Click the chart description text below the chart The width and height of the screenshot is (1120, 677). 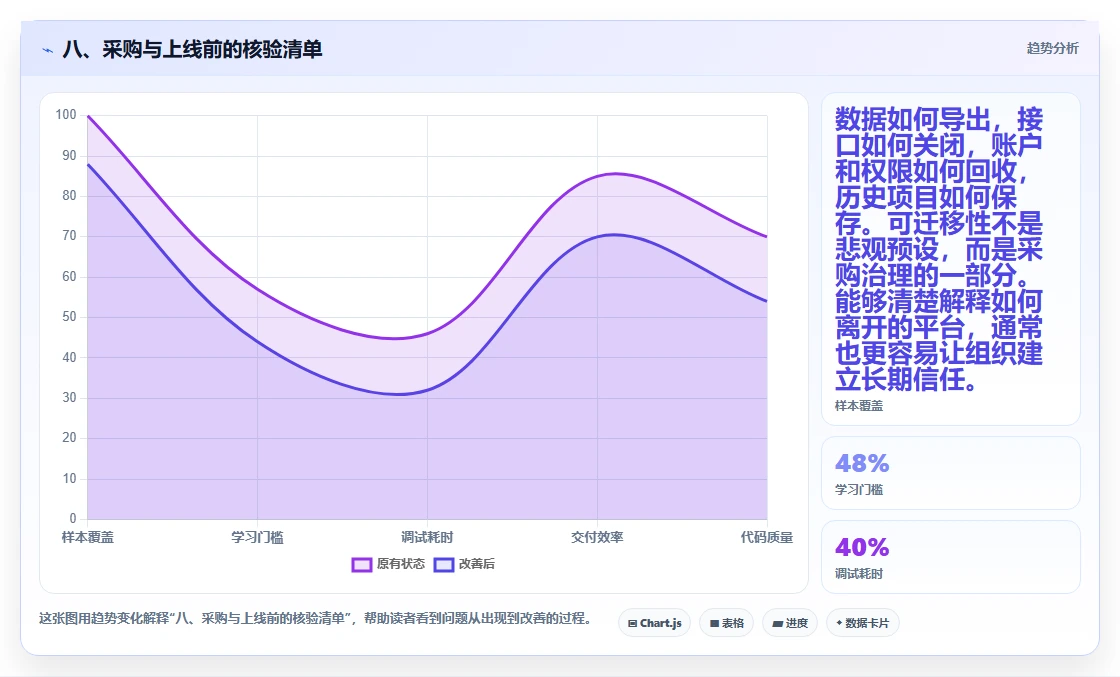(316, 618)
